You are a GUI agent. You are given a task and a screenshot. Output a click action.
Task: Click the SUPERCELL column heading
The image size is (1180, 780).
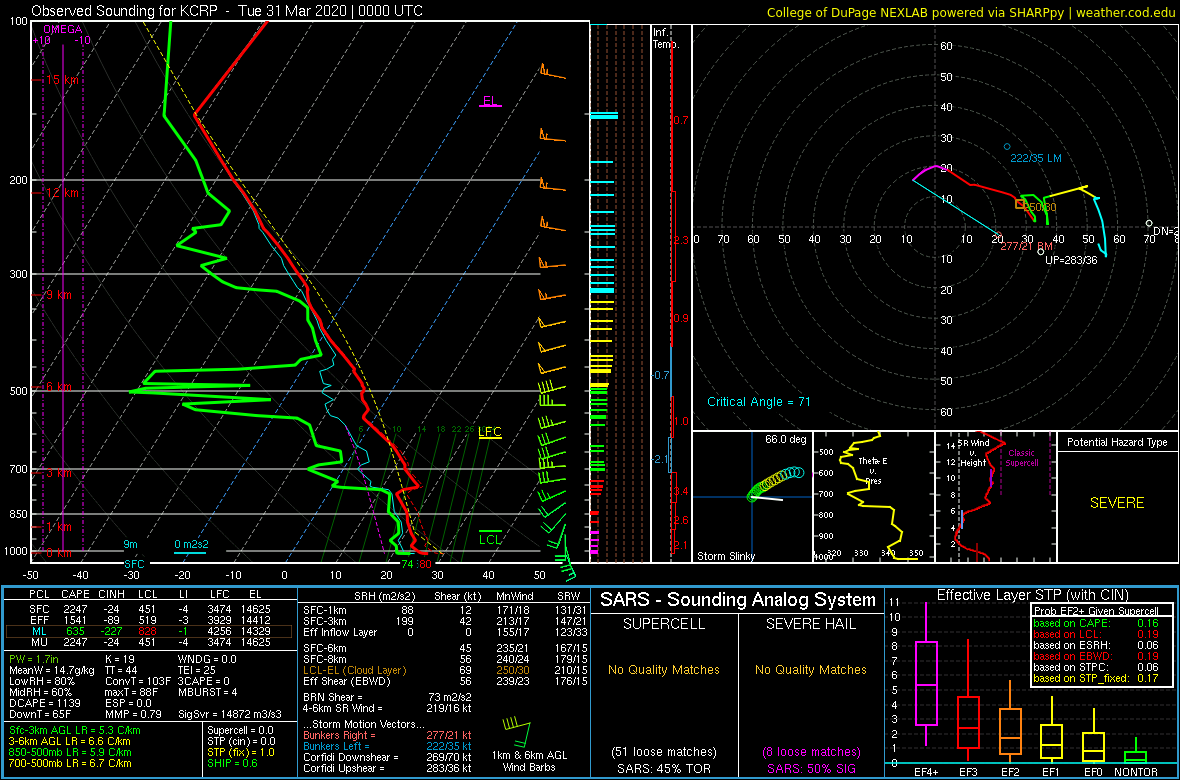tap(664, 625)
